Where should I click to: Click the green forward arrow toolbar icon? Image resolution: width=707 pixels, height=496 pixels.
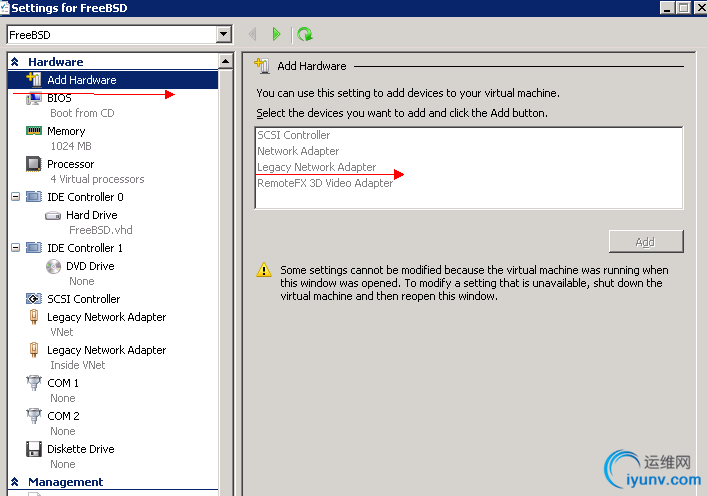tap(276, 34)
